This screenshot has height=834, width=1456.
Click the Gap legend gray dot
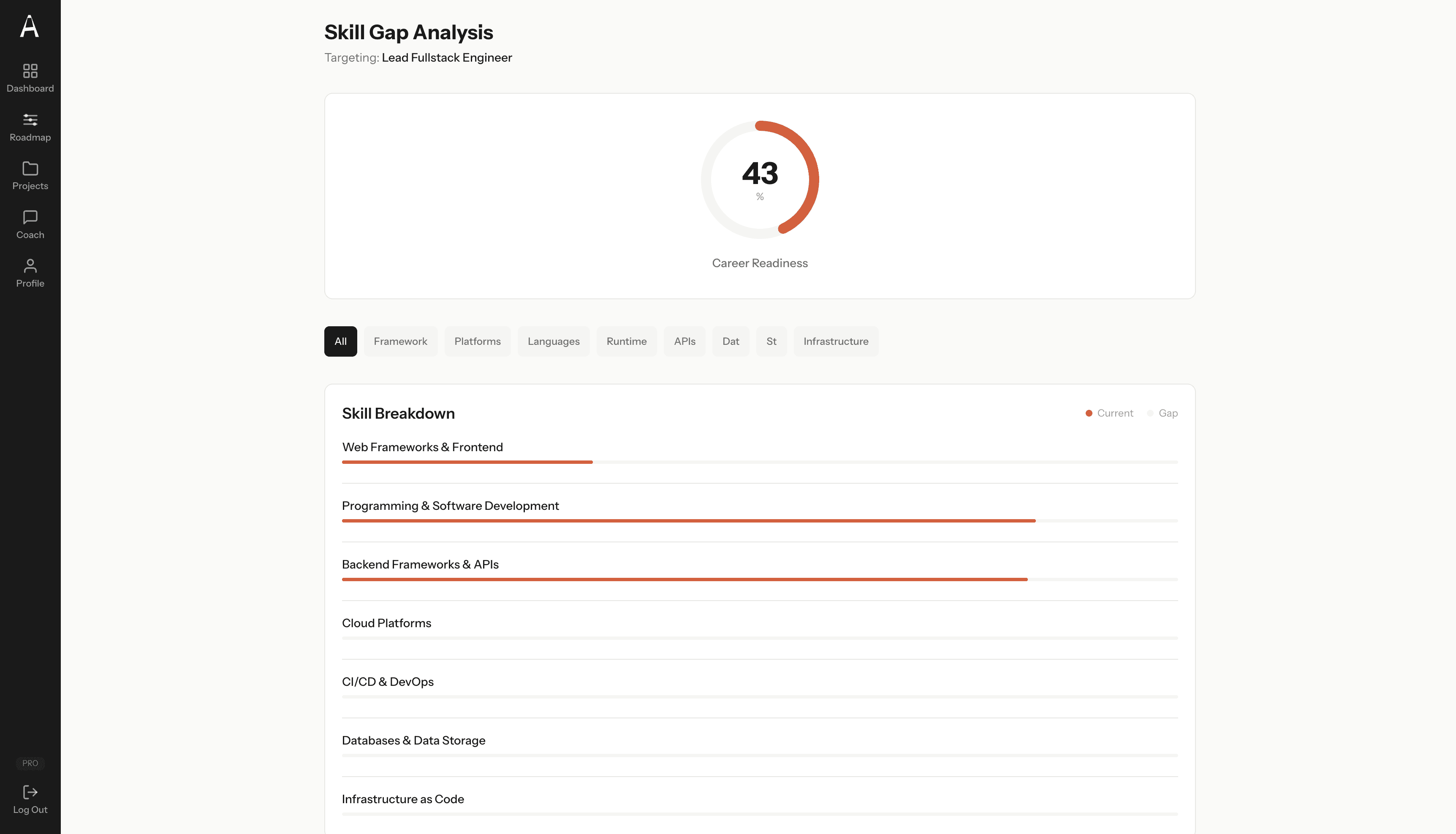pos(1150,414)
